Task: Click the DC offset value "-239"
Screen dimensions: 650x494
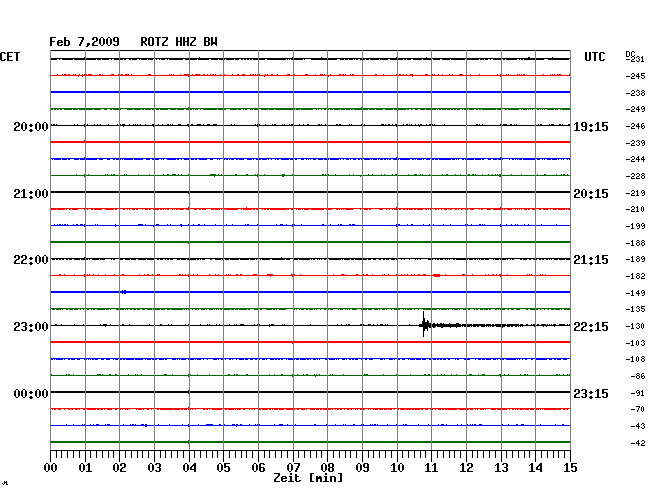Action: click(635, 143)
